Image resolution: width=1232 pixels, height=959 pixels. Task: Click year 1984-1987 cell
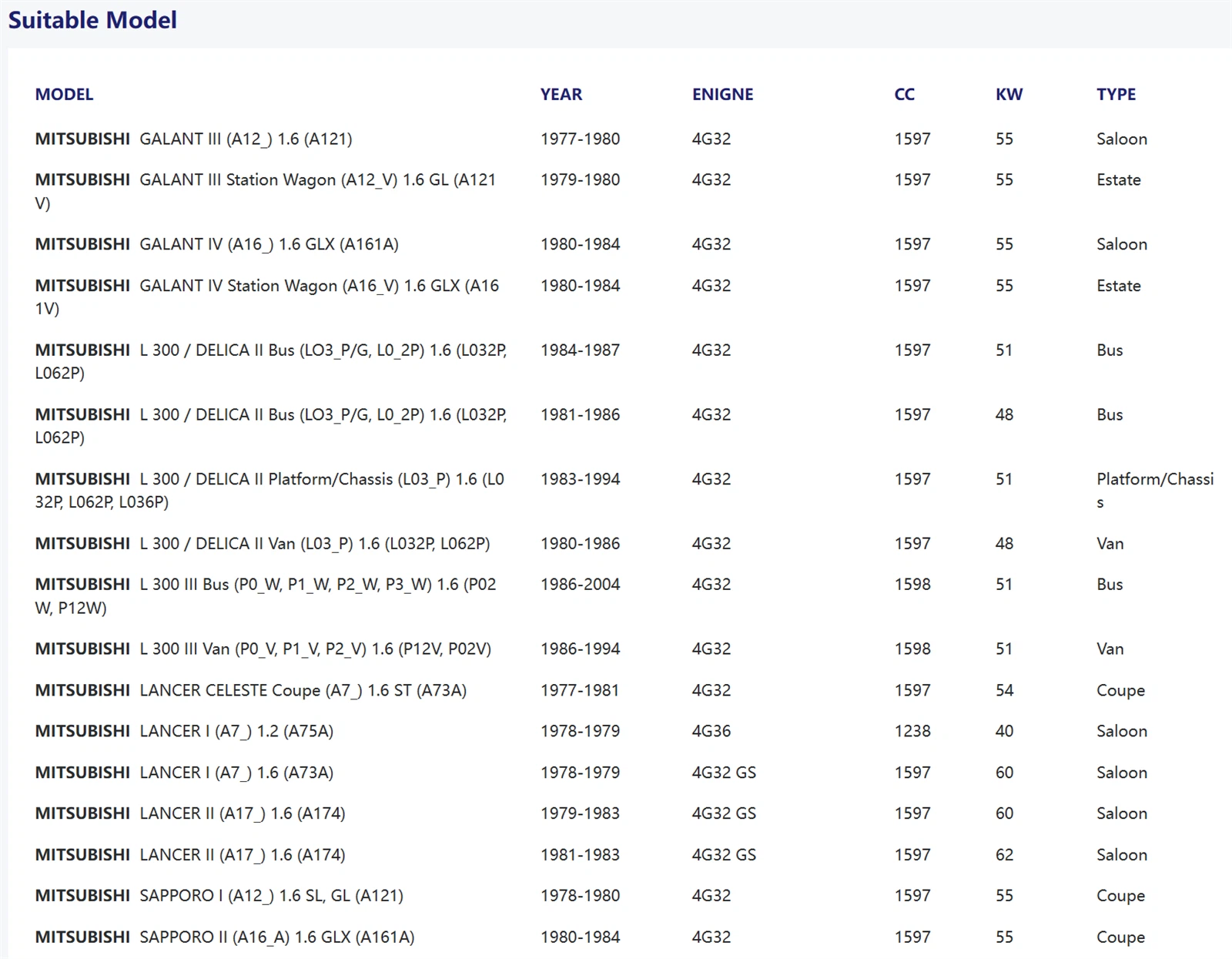pyautogui.click(x=580, y=350)
